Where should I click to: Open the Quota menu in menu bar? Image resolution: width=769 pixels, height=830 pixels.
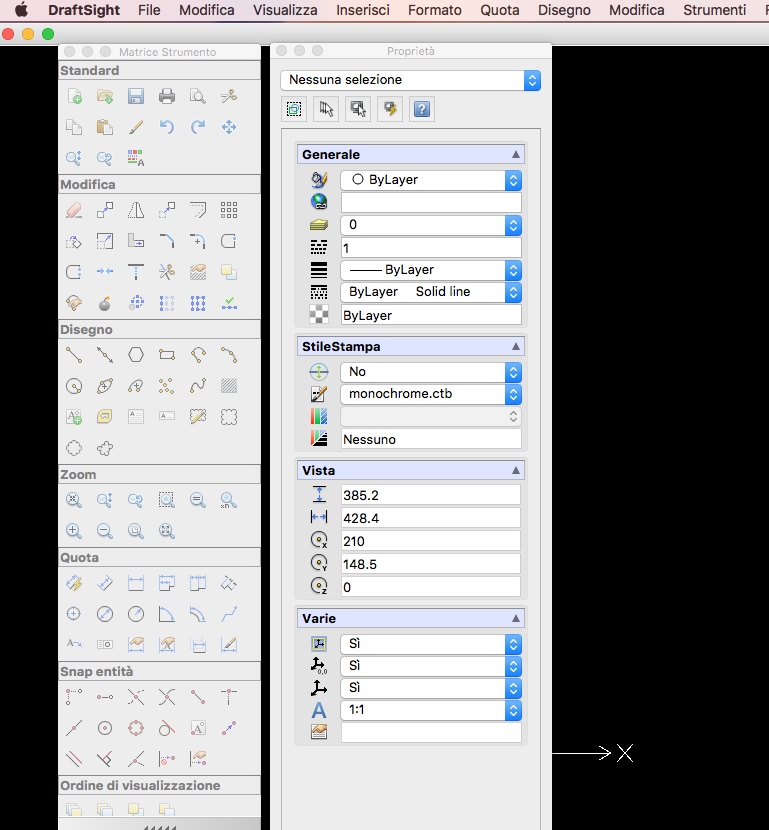coord(500,10)
